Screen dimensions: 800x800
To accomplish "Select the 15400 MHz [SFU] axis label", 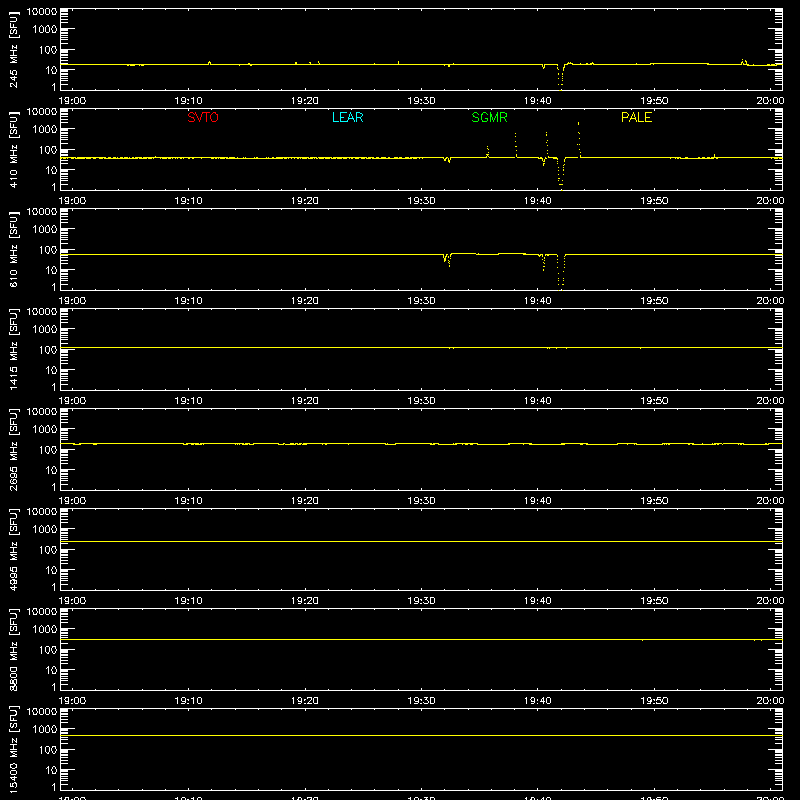I will [14, 749].
